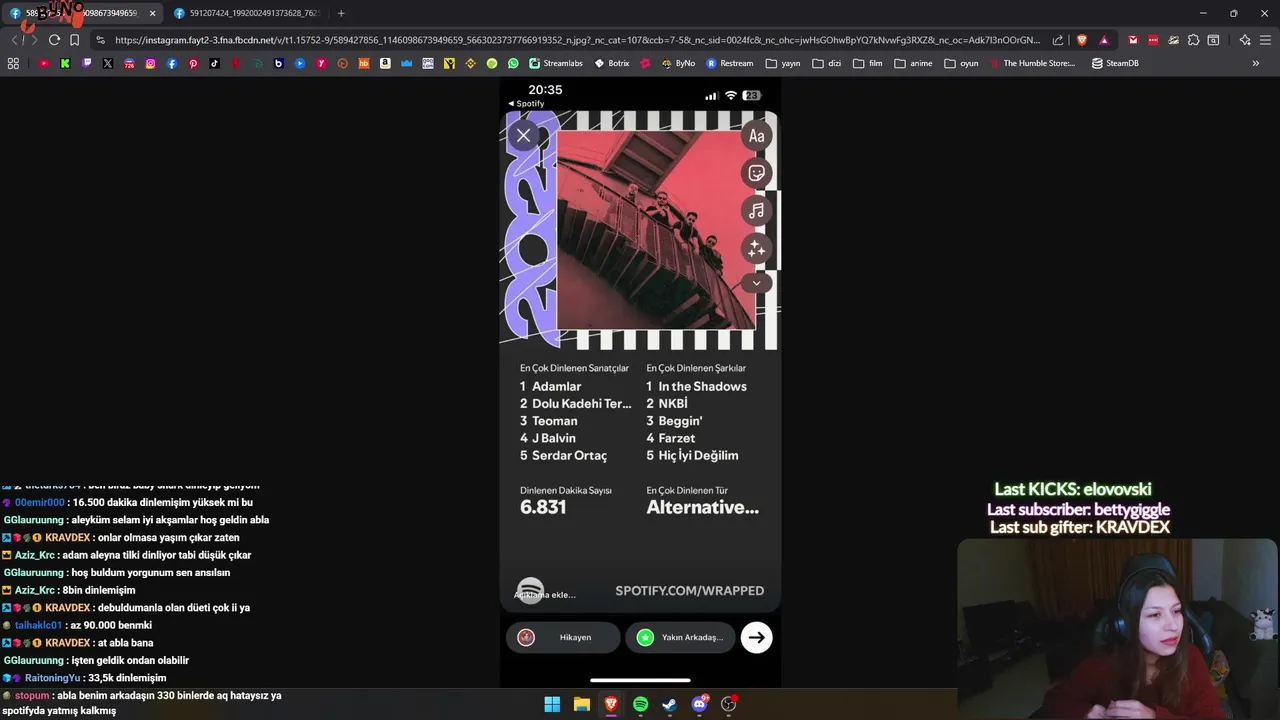This screenshot has width=1280, height=720.
Task: Open the YouTube bookmark icon
Action: (x=44, y=63)
